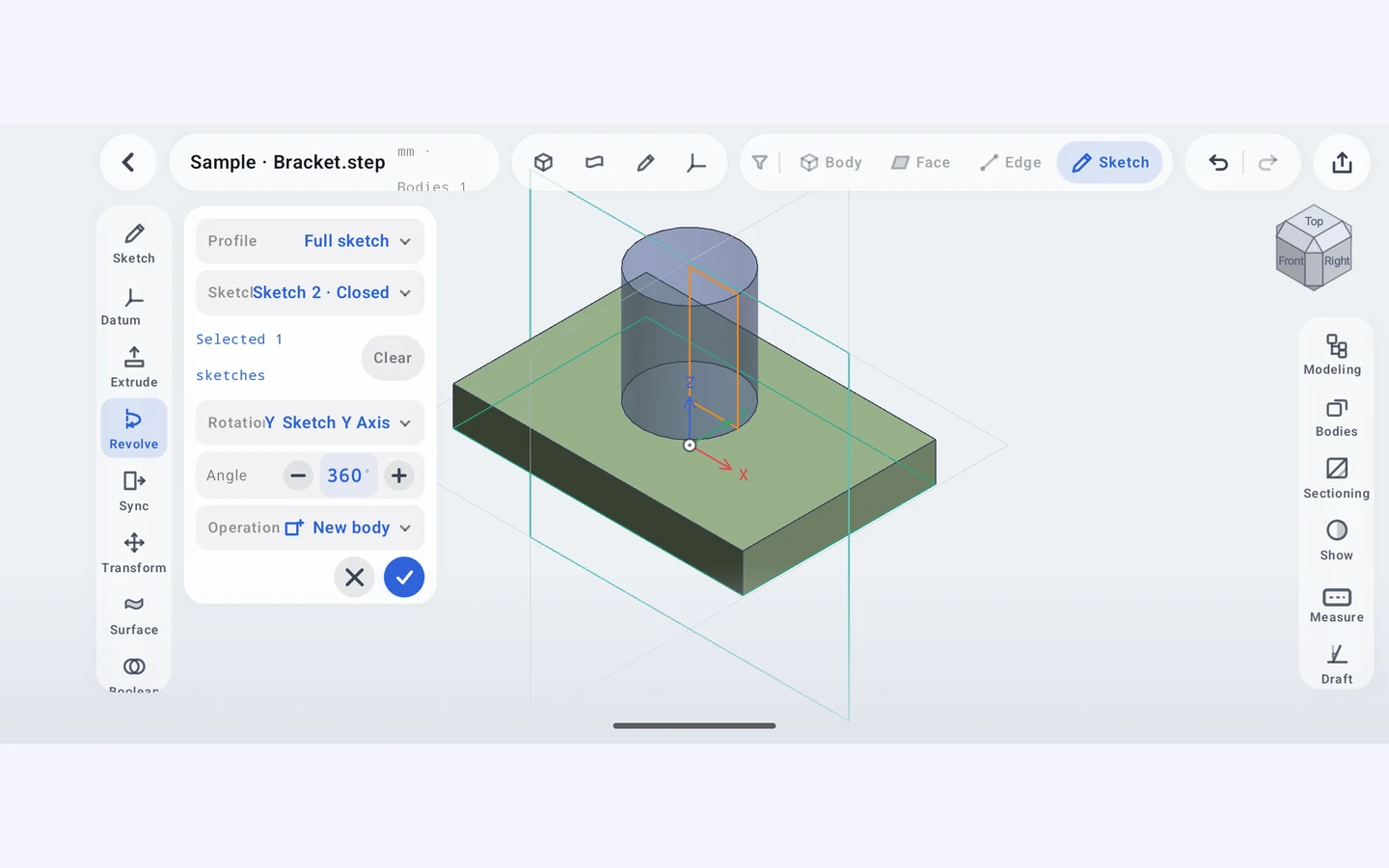Increase the revolve angle with plus
Viewport: 1389px width, 868px height.
[398, 475]
